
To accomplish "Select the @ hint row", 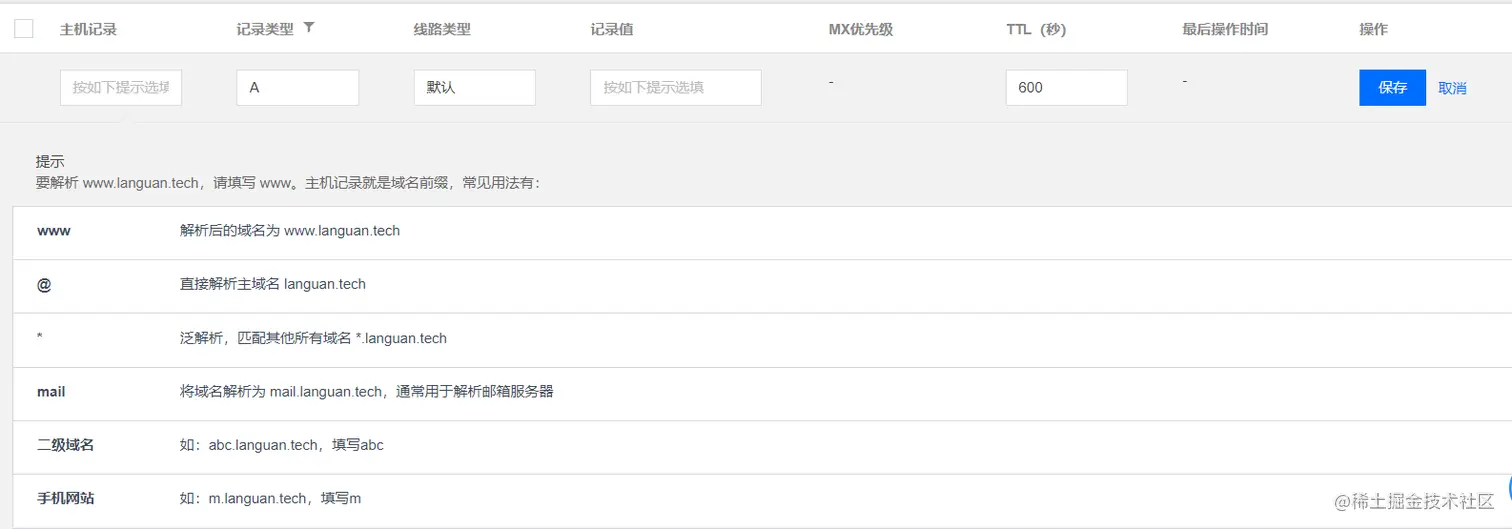I will (x=762, y=286).
